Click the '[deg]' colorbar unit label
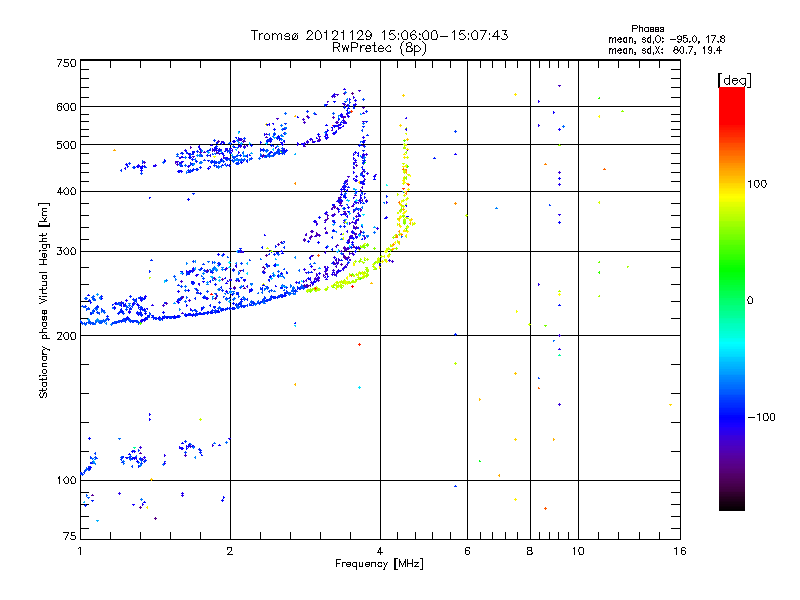This screenshot has height=600, width=800. point(734,80)
